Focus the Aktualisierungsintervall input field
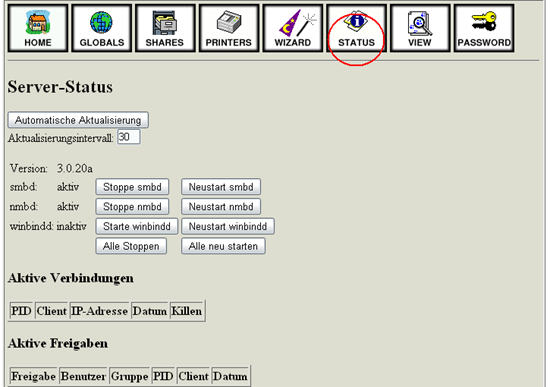The height and width of the screenshot is (387, 550). click(x=129, y=137)
